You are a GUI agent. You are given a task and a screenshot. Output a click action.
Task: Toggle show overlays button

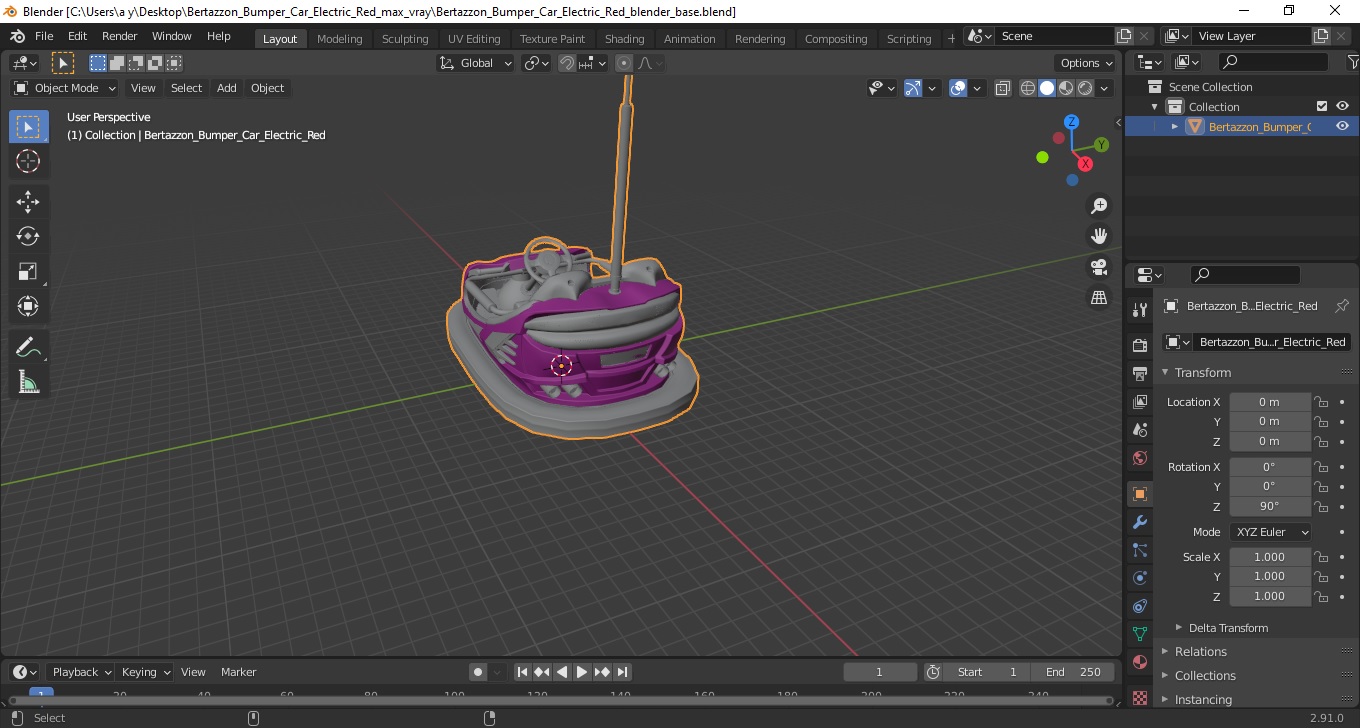958,88
